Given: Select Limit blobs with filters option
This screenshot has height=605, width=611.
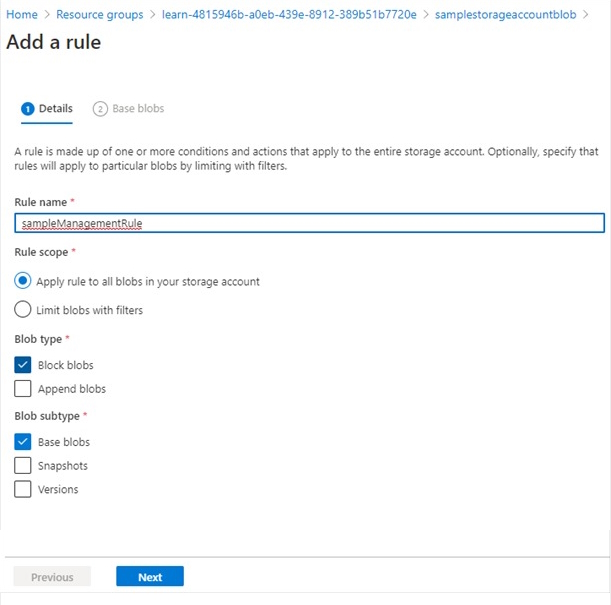Looking at the screenshot, I should 23,310.
